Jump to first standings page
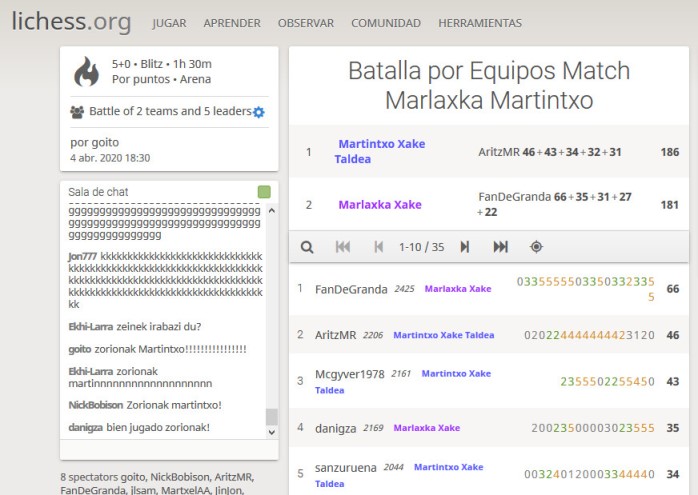Image resolution: width=698 pixels, height=495 pixels. pyautogui.click(x=343, y=247)
